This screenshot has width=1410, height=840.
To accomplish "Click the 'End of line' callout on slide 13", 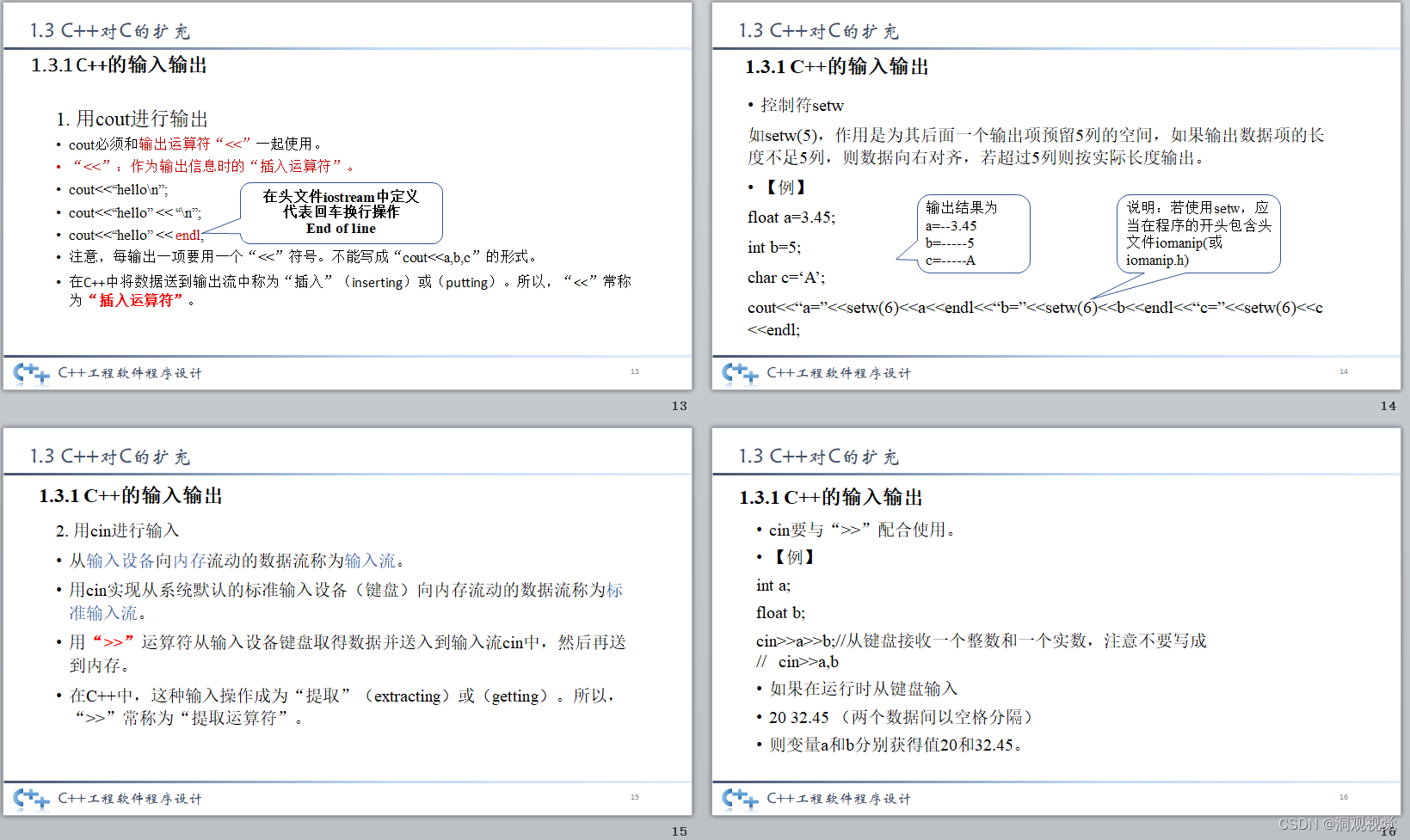I will pos(341,212).
